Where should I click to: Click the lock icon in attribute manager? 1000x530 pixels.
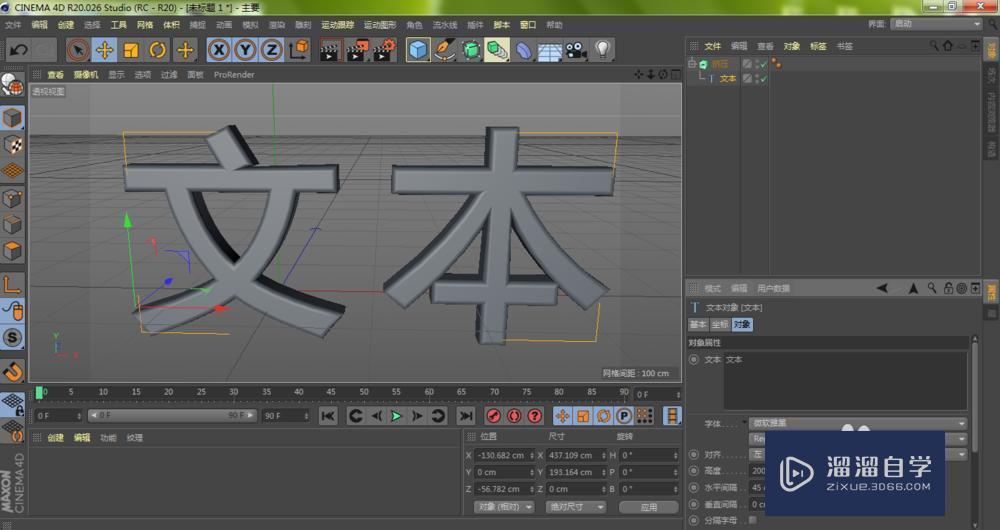pos(948,288)
